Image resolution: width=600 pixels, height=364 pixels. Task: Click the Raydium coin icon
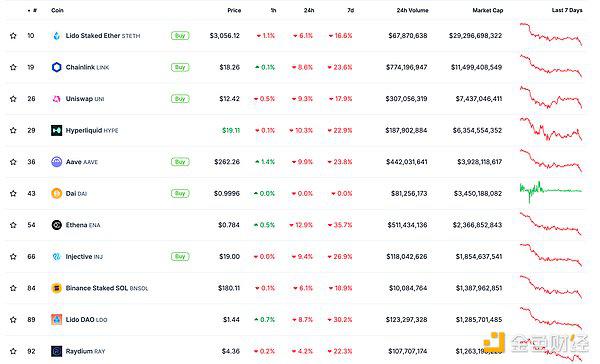click(x=57, y=351)
